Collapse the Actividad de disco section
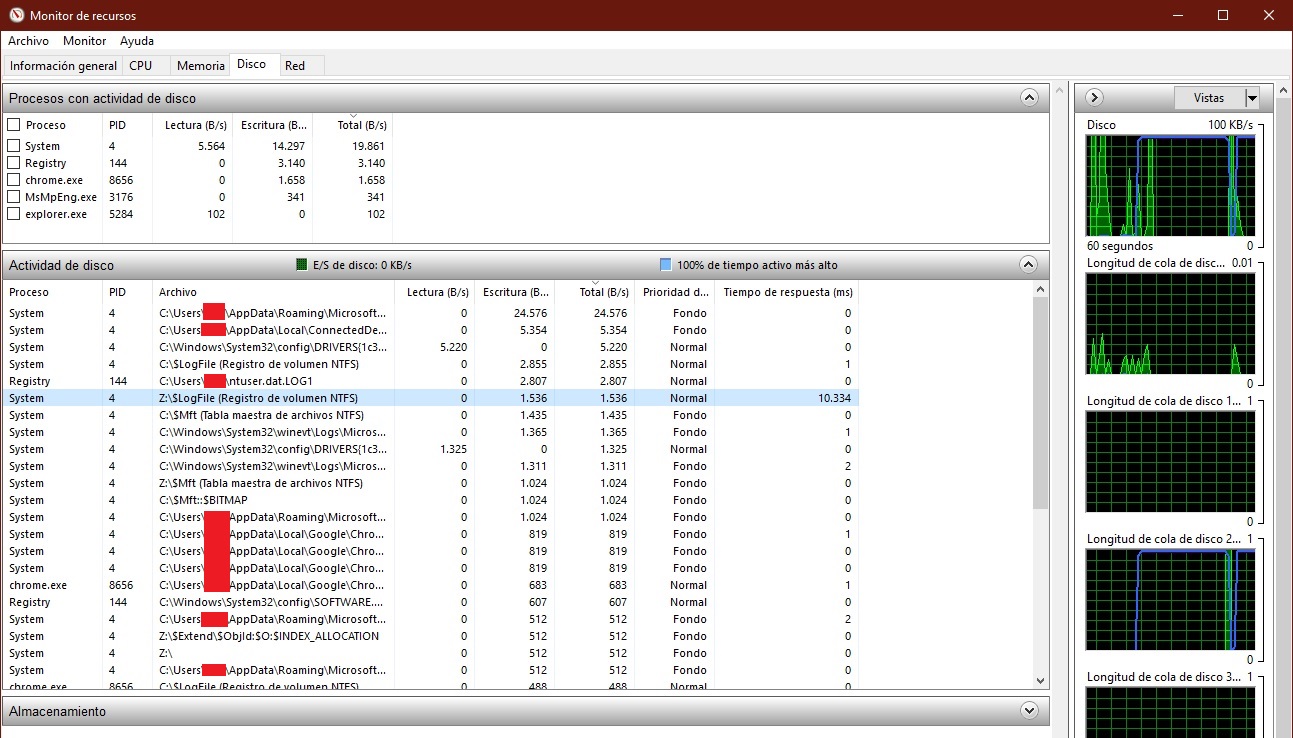Image resolution: width=1293 pixels, height=738 pixels. point(1029,265)
